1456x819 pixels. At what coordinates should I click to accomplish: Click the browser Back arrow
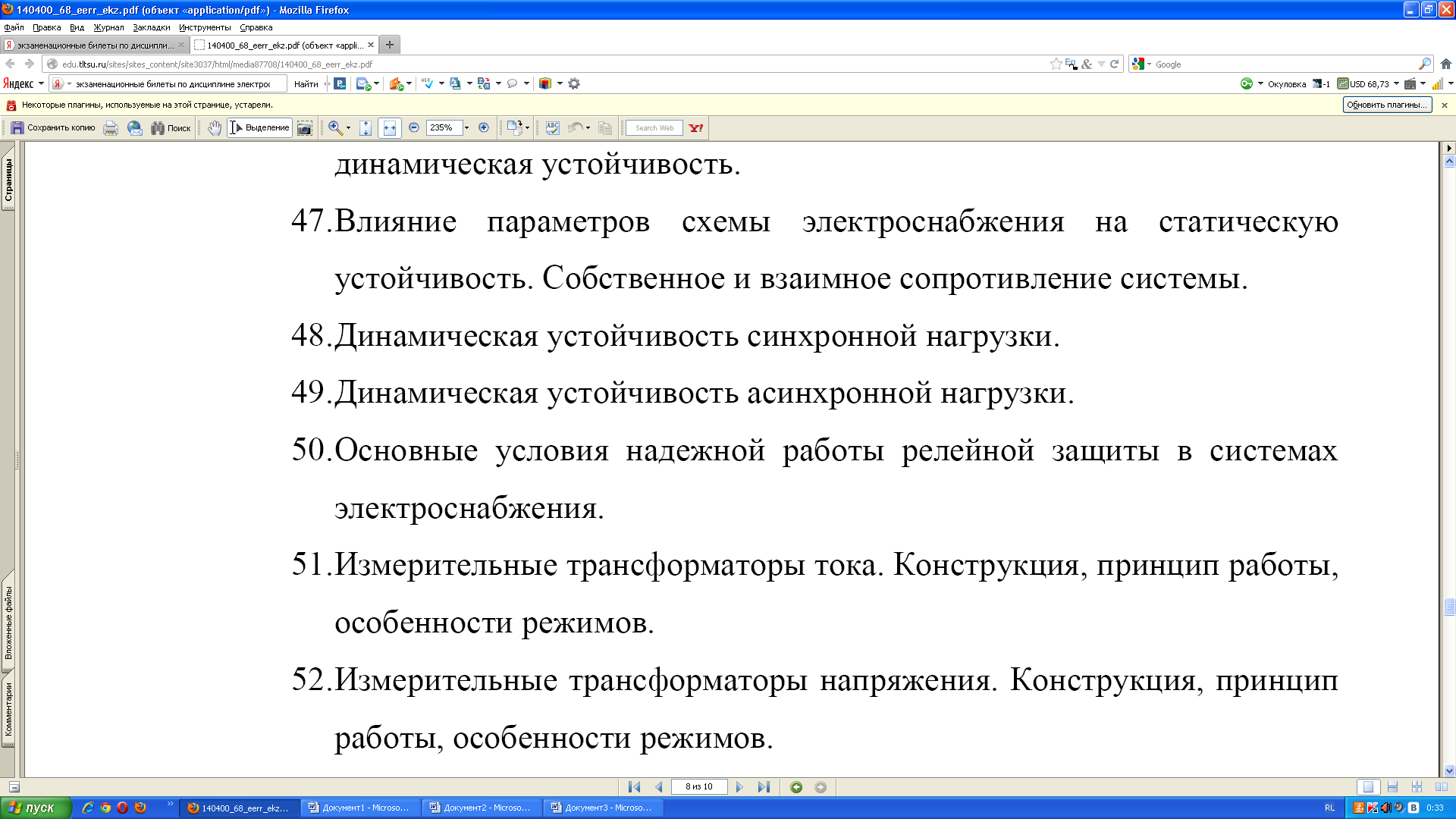pos(10,64)
